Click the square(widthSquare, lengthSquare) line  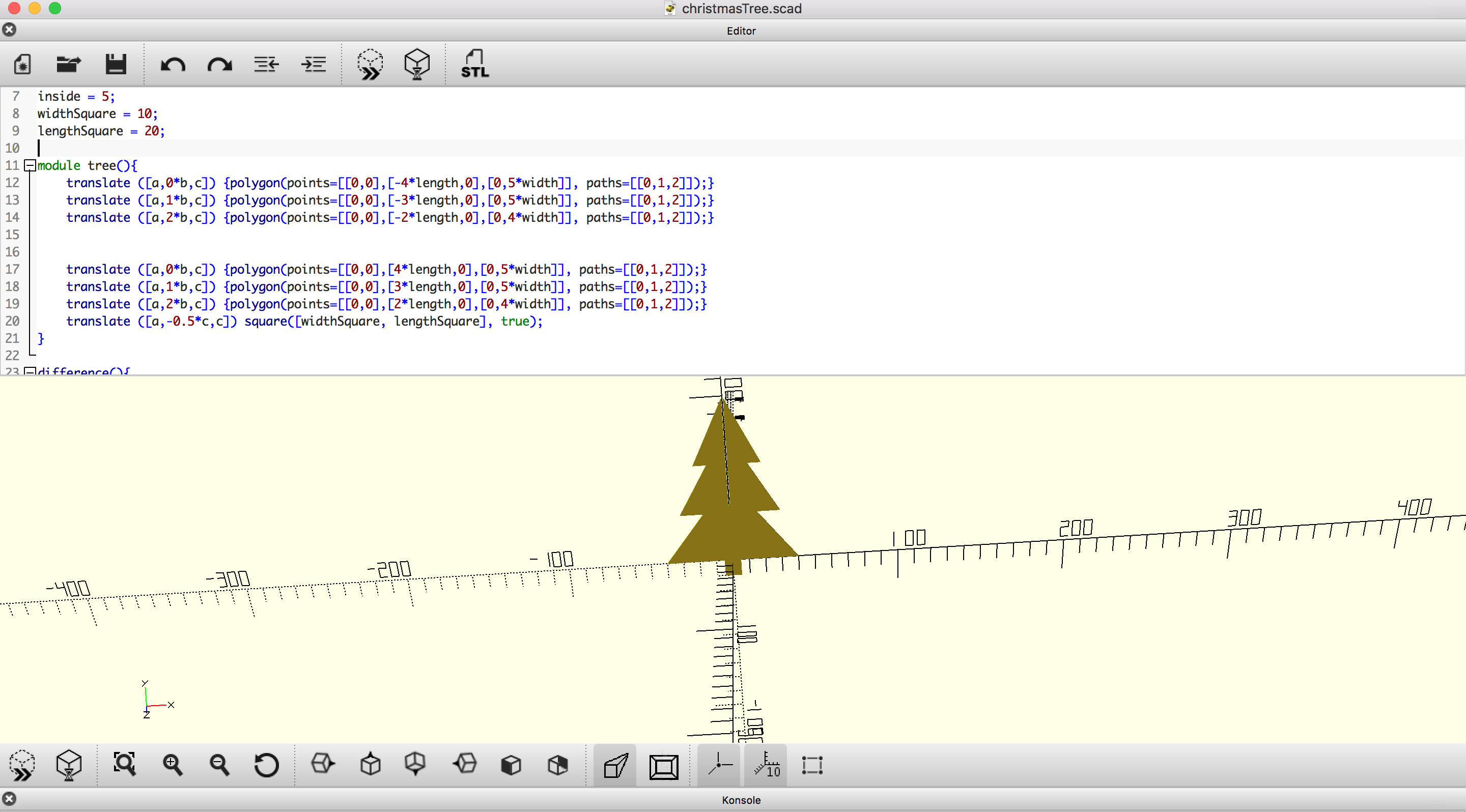click(304, 321)
